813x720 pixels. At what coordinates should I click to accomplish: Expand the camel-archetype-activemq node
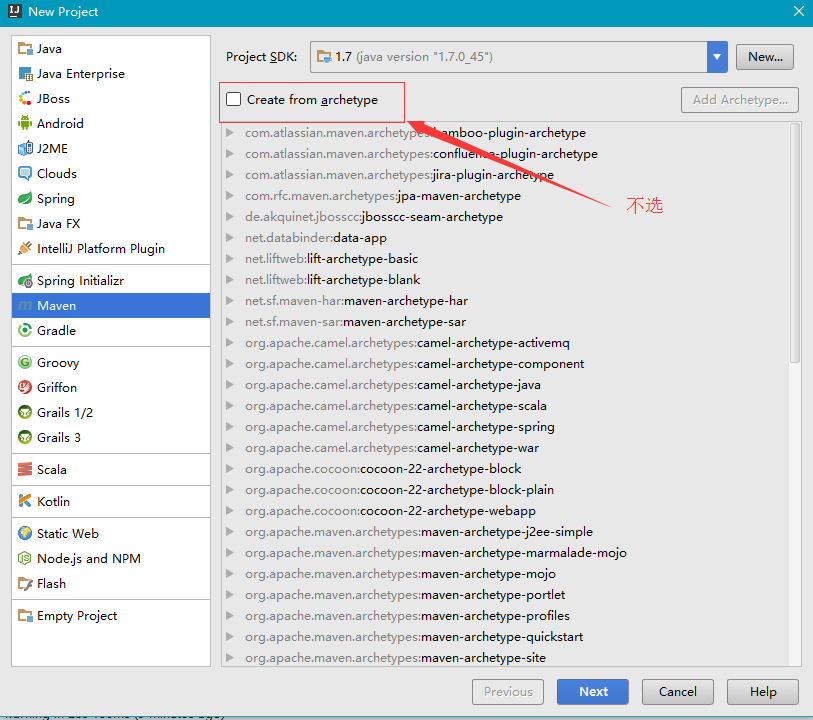(x=230, y=343)
